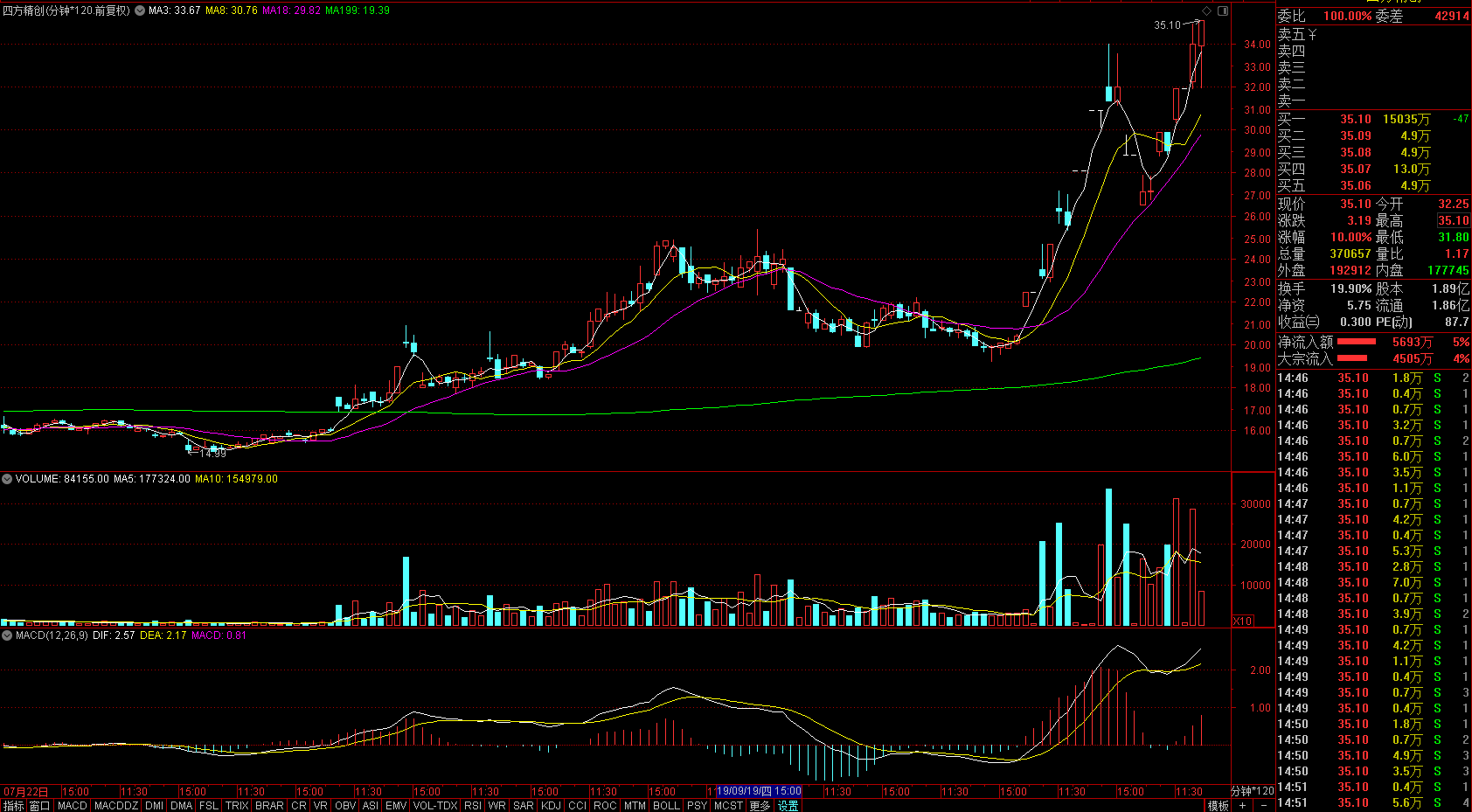Select the EMV indicator tab
Viewport: 1472px width, 812px height.
point(396,806)
